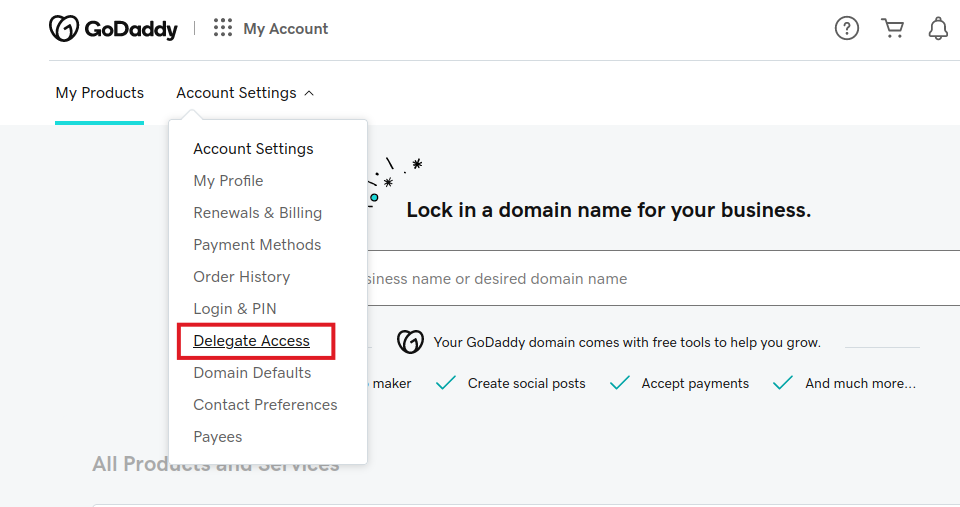Click the checkmark beside Create social posts
The width and height of the screenshot is (960, 507).
tap(446, 383)
